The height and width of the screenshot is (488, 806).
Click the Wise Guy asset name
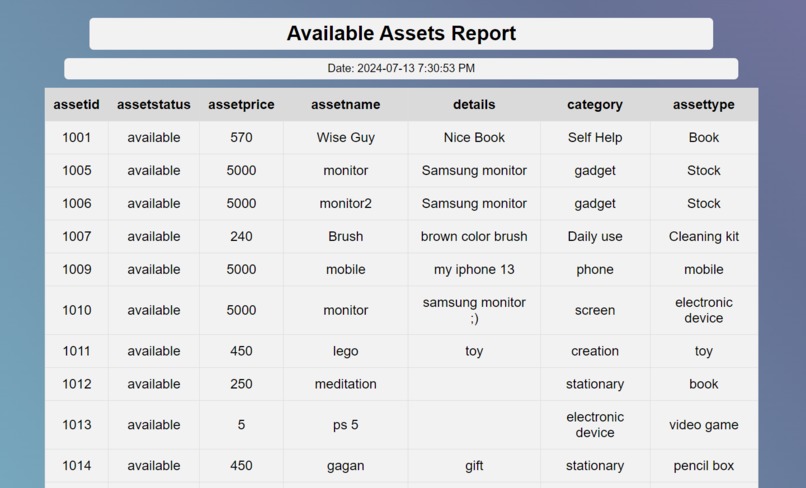coord(345,137)
